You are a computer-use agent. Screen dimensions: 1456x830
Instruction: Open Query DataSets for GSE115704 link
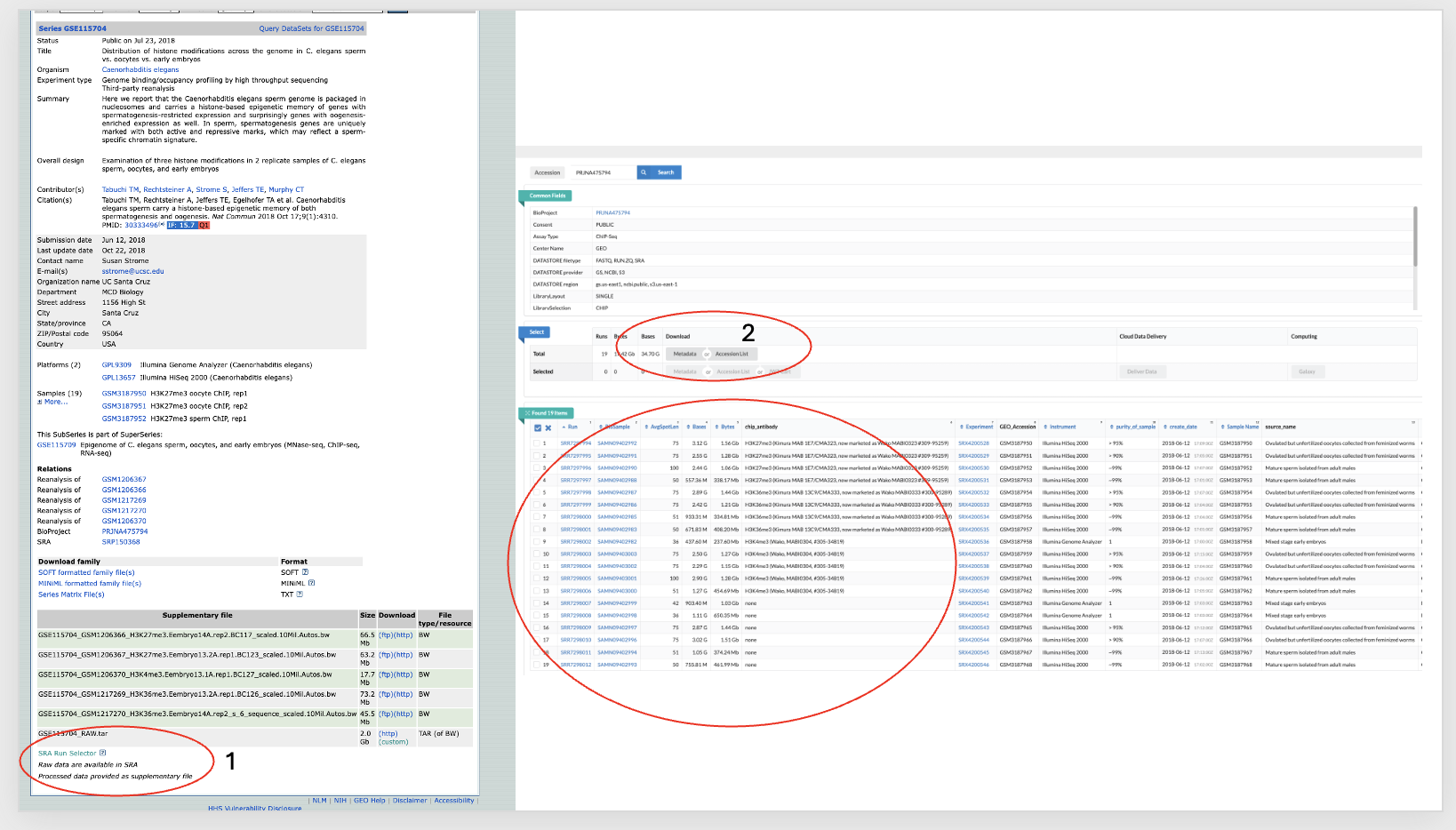[311, 28]
